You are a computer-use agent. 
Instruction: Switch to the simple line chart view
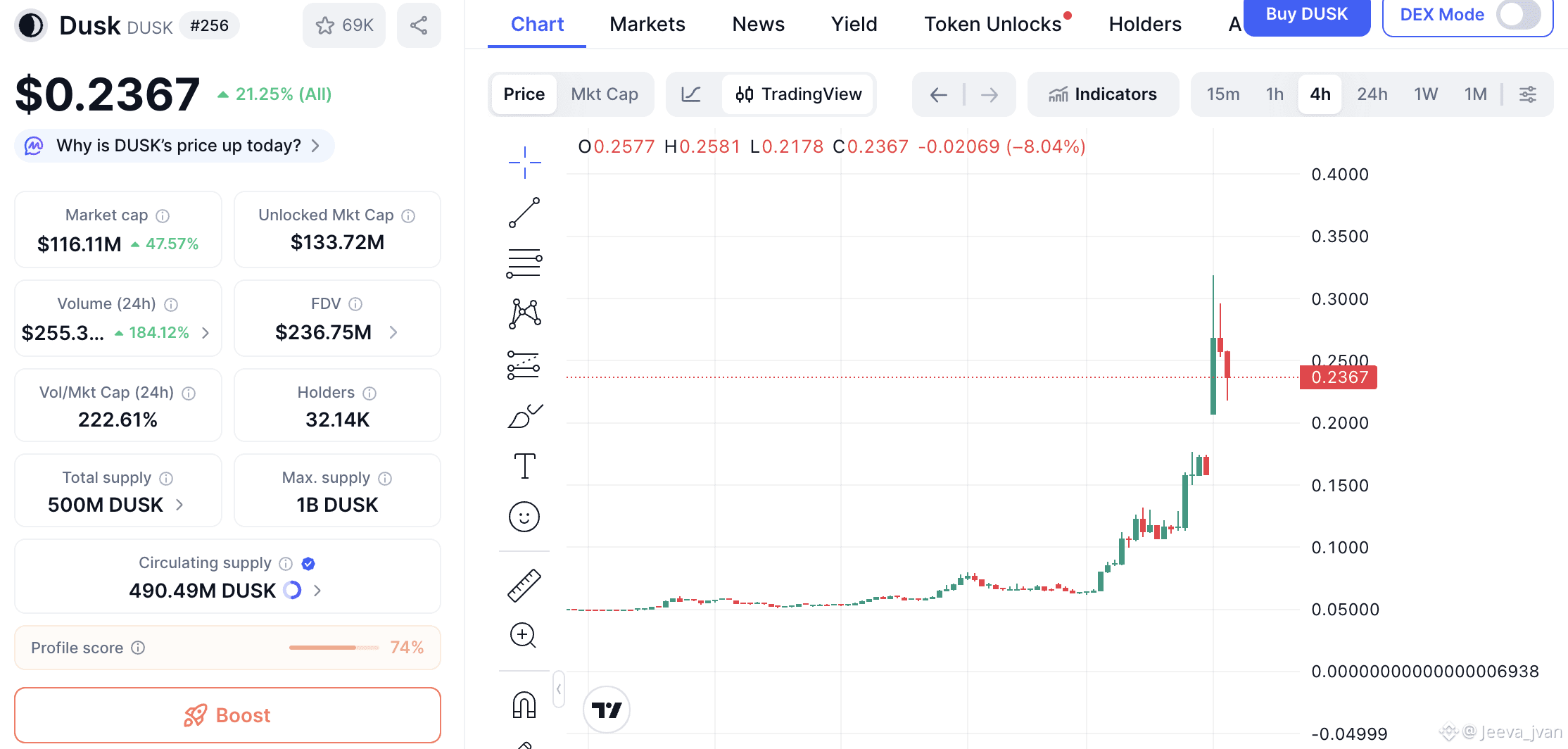(x=691, y=94)
